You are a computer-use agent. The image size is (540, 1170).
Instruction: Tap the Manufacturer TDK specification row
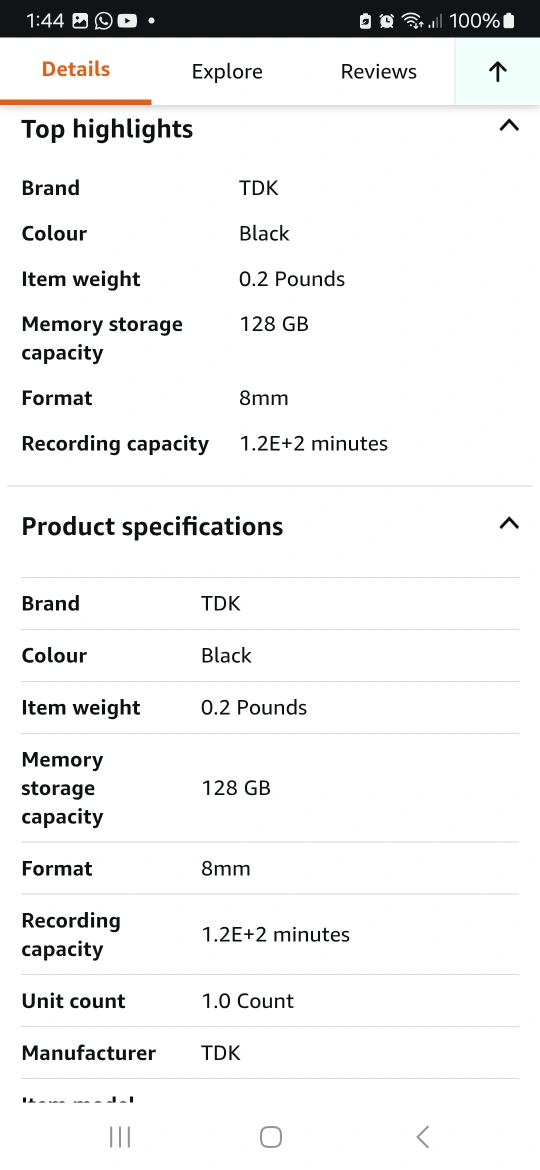coord(270,1053)
